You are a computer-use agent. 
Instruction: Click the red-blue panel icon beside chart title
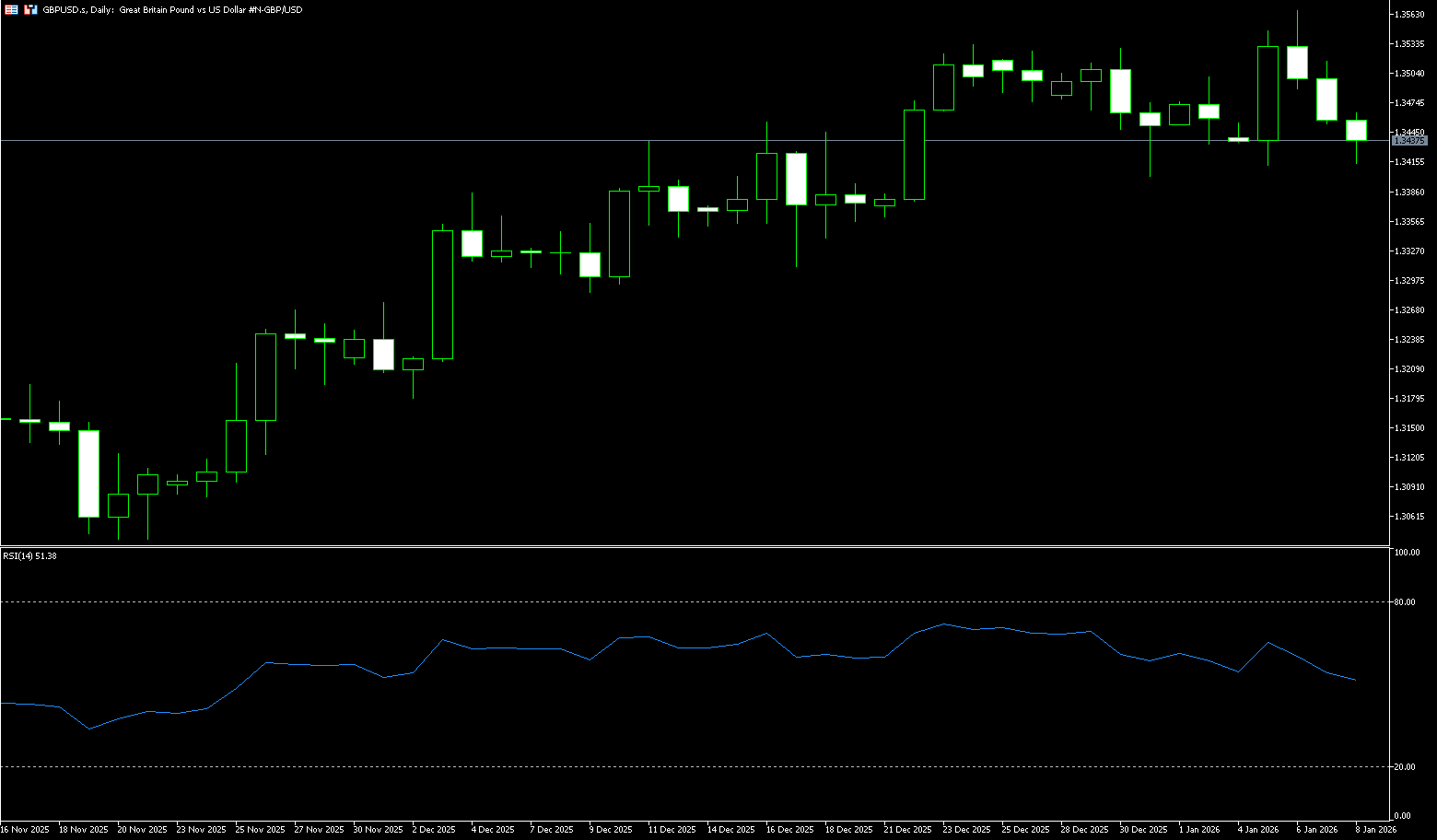[x=30, y=9]
